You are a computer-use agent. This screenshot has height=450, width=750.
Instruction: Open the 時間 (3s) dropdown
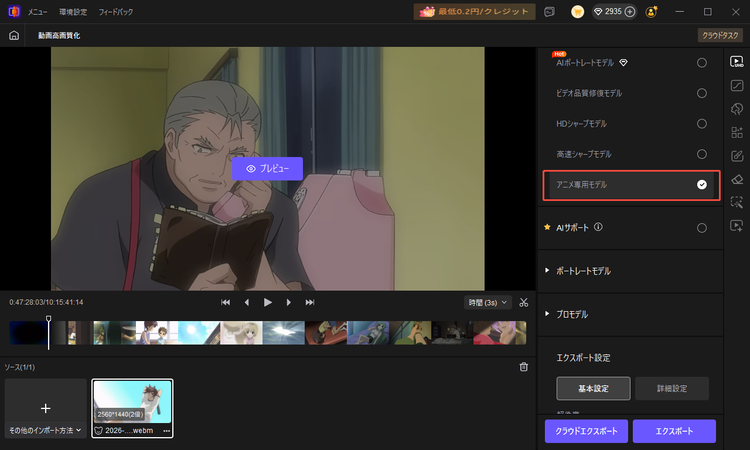488,302
